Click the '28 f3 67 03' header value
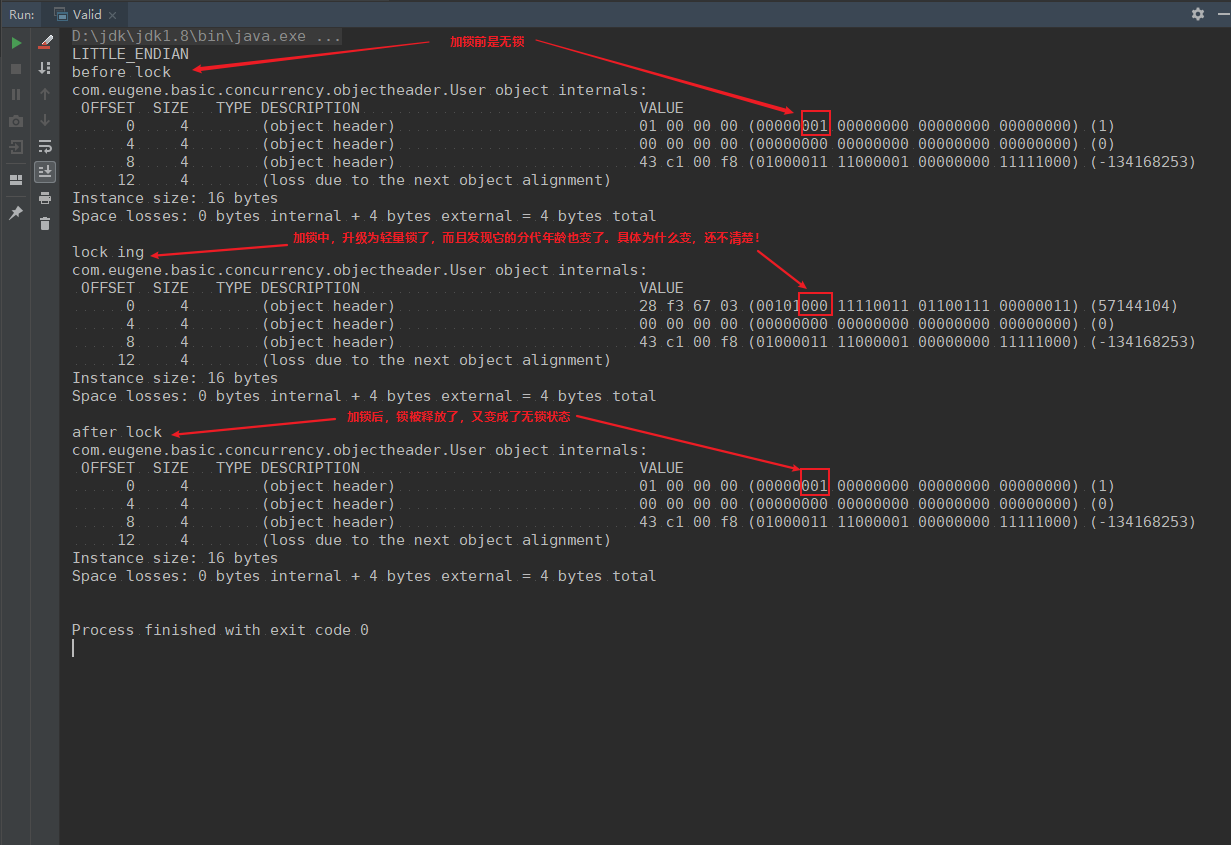The height and width of the screenshot is (845, 1231). point(689,306)
